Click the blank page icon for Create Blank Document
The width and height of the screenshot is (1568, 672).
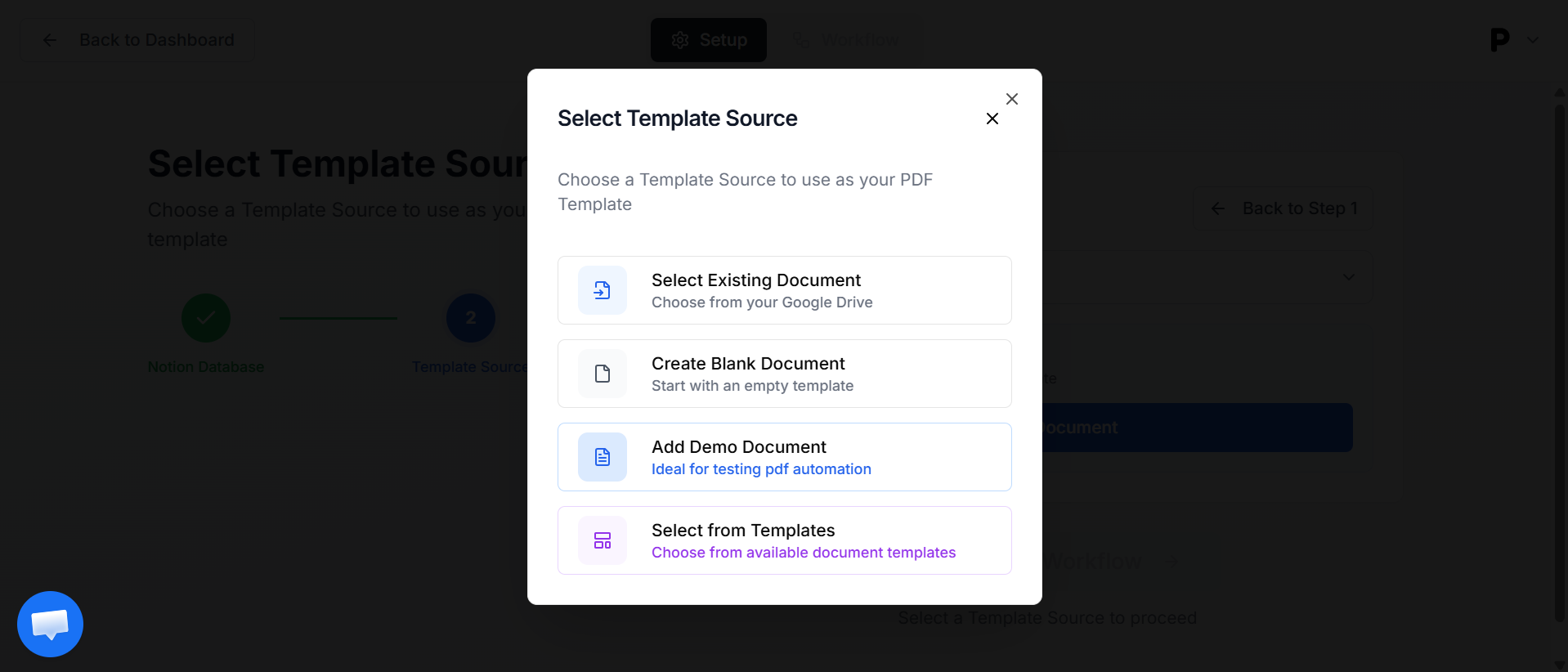tap(602, 374)
